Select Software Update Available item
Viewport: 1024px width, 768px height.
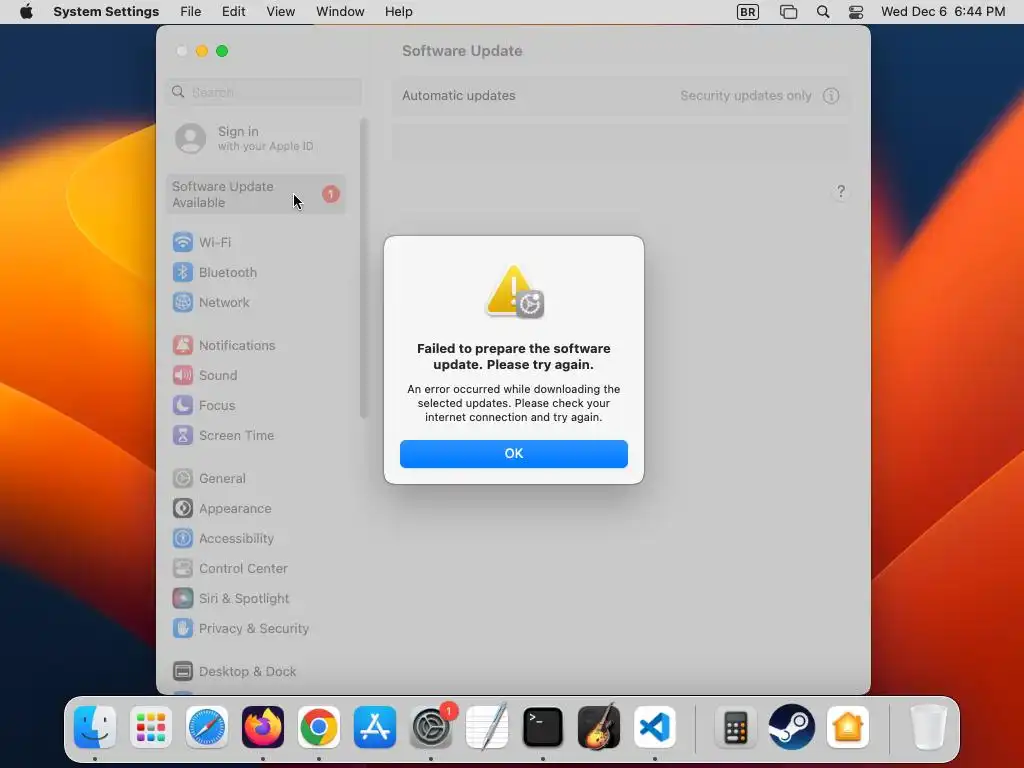(256, 194)
